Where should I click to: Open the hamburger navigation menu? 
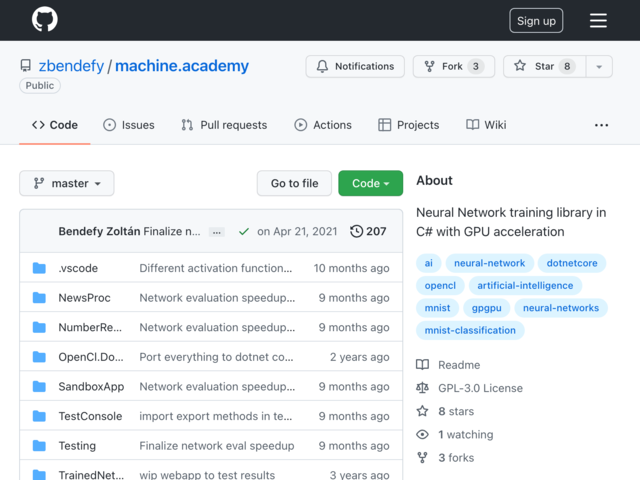(598, 20)
